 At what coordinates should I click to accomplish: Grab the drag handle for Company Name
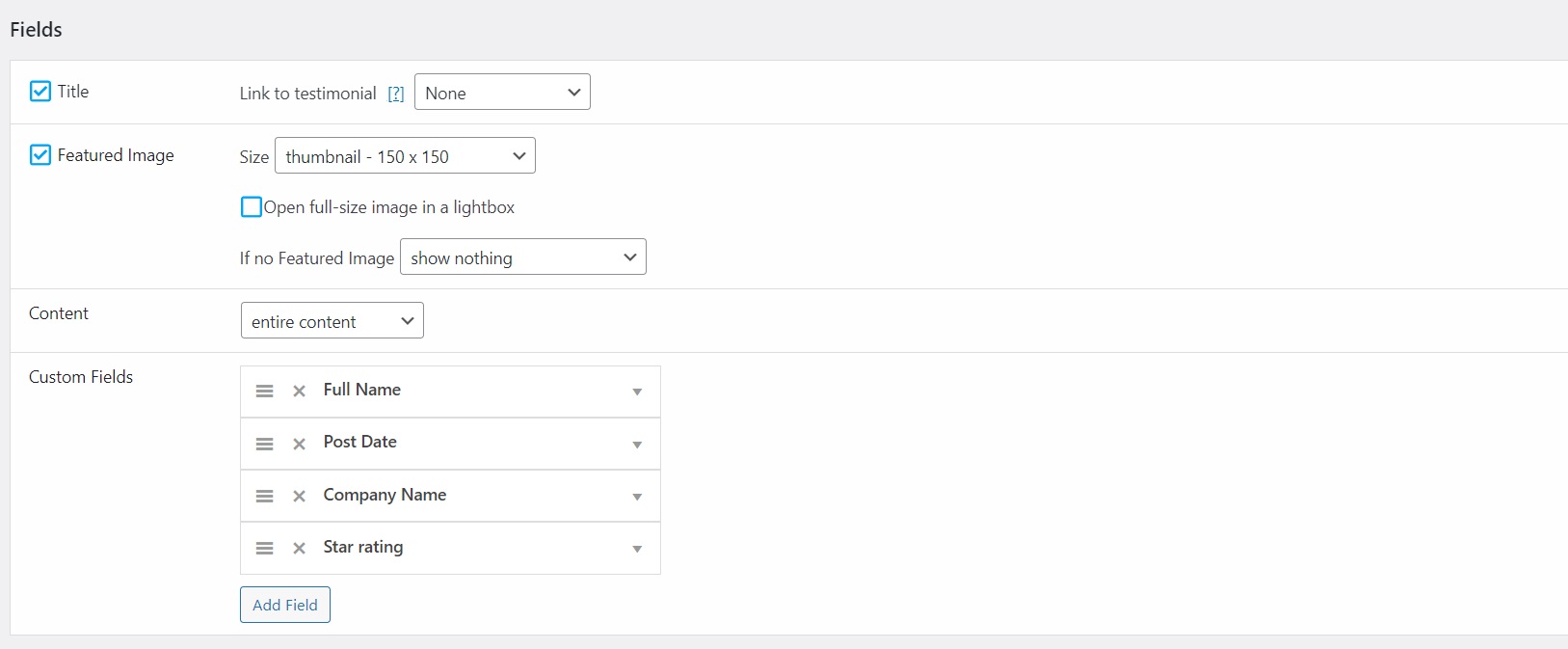click(x=264, y=496)
